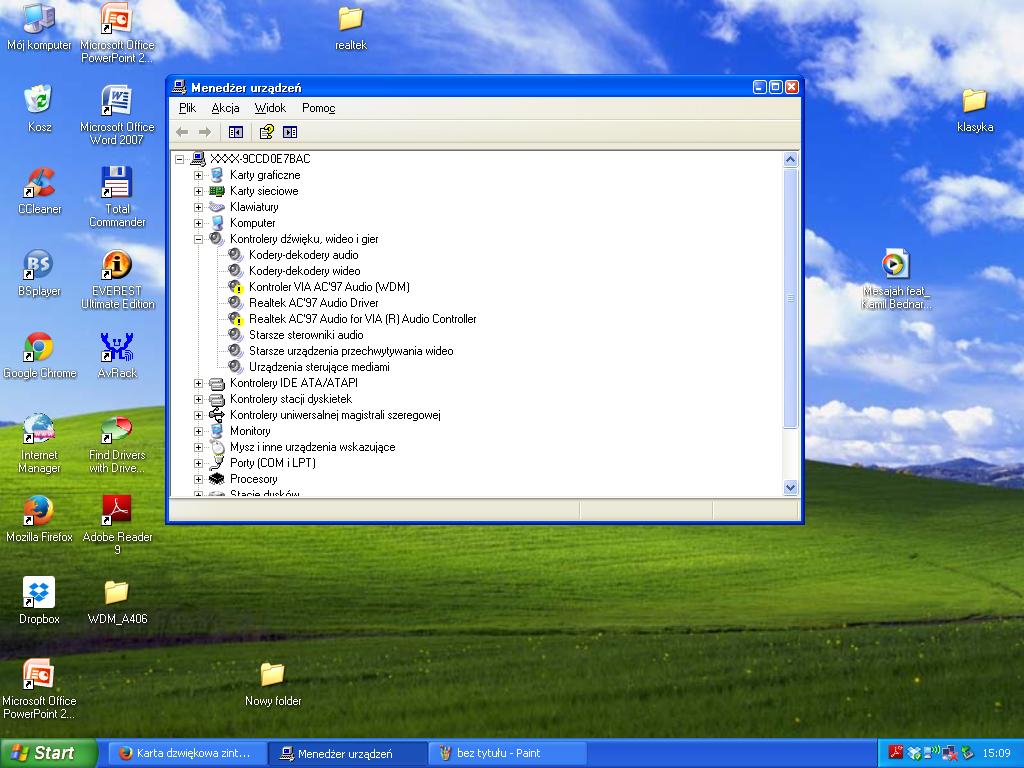
Task: Expand Komputer node
Action: click(x=199, y=223)
